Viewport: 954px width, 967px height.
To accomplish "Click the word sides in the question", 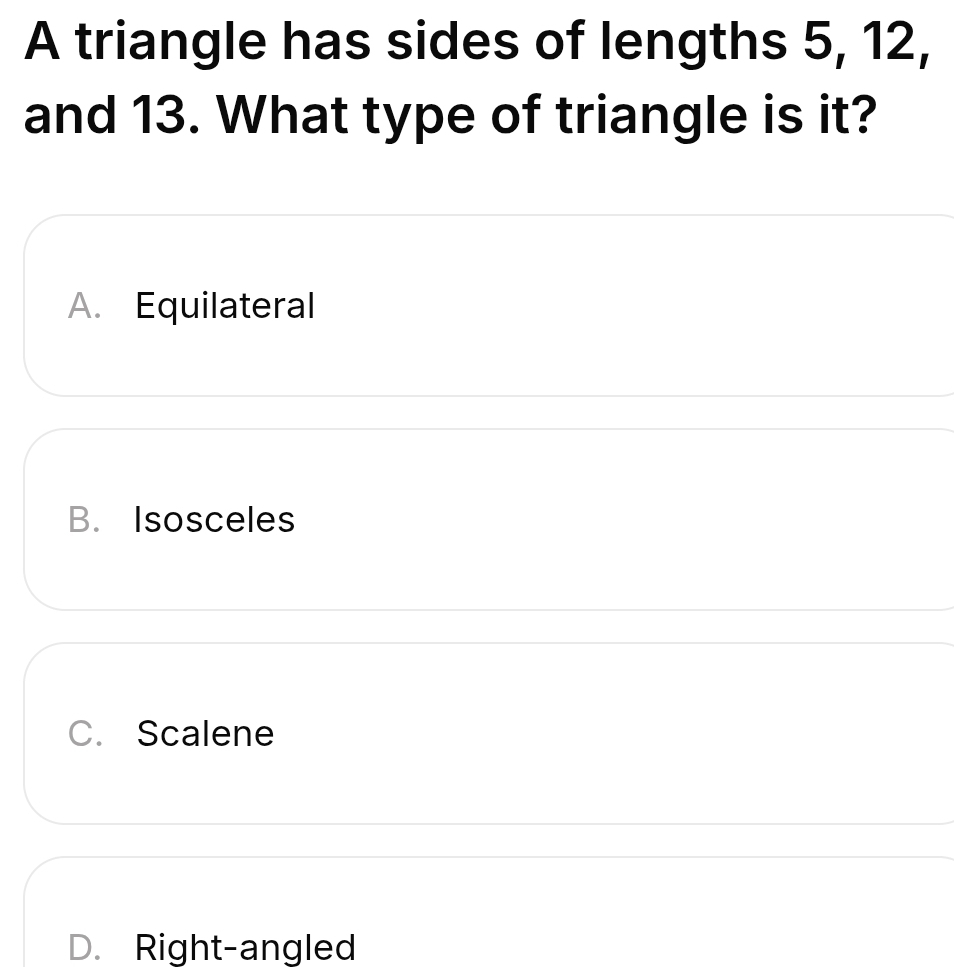I will pos(453,42).
